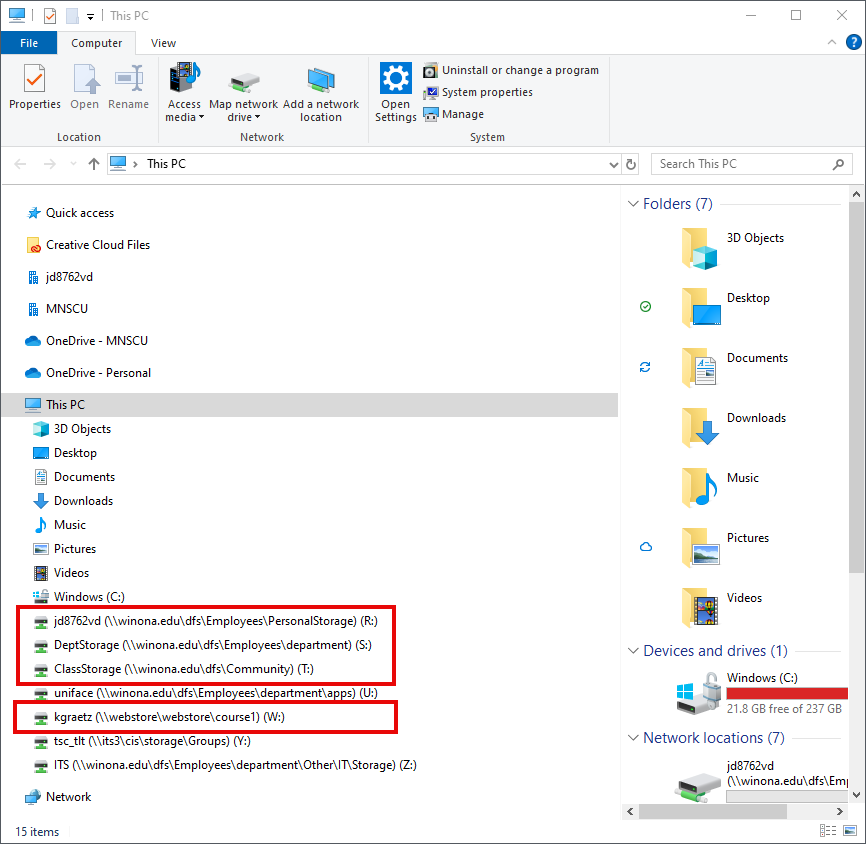Image resolution: width=866 pixels, height=844 pixels.
Task: Collapse the Devices and drives group
Action: click(632, 651)
